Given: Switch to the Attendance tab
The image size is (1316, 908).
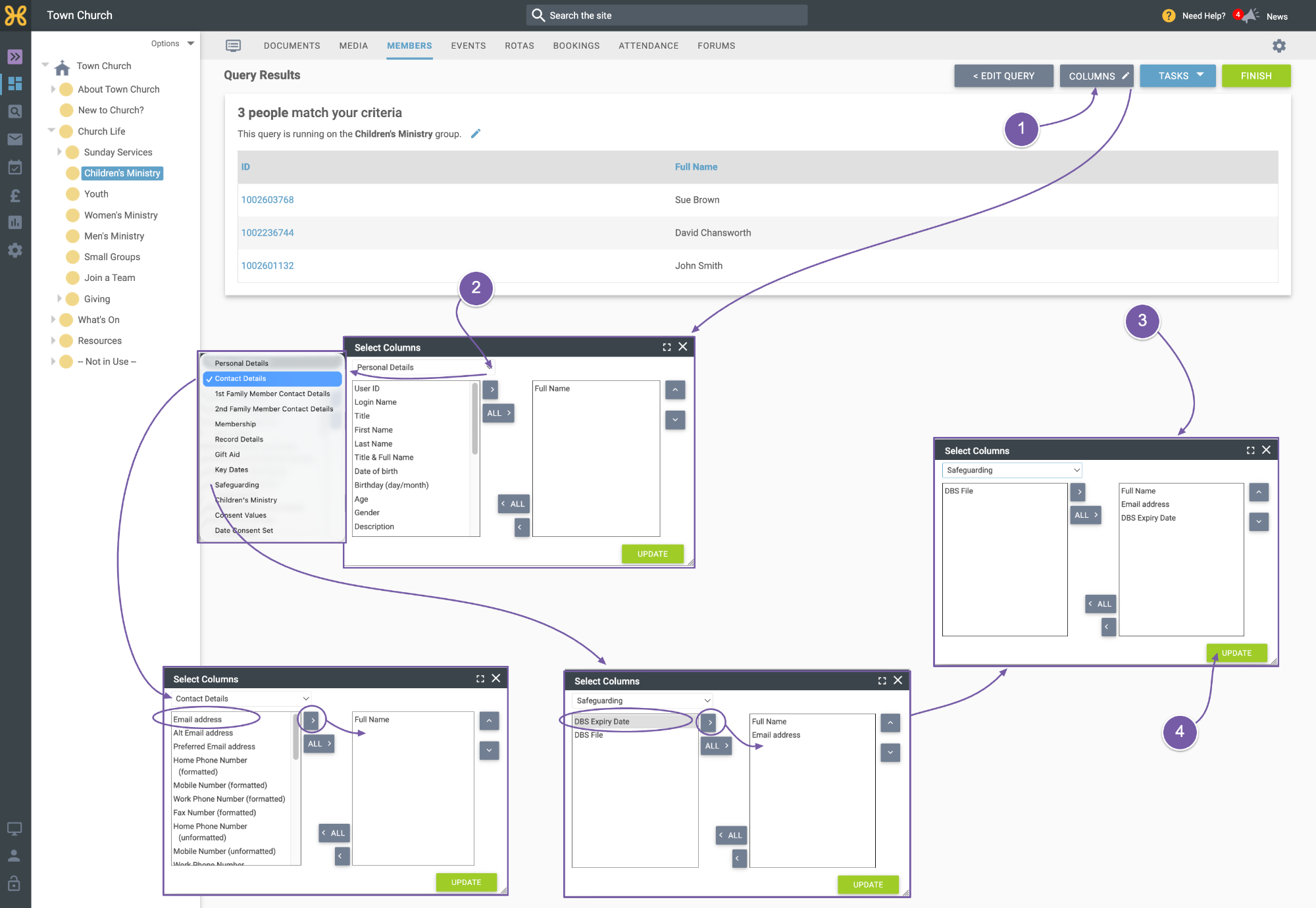Looking at the screenshot, I should coord(648,45).
